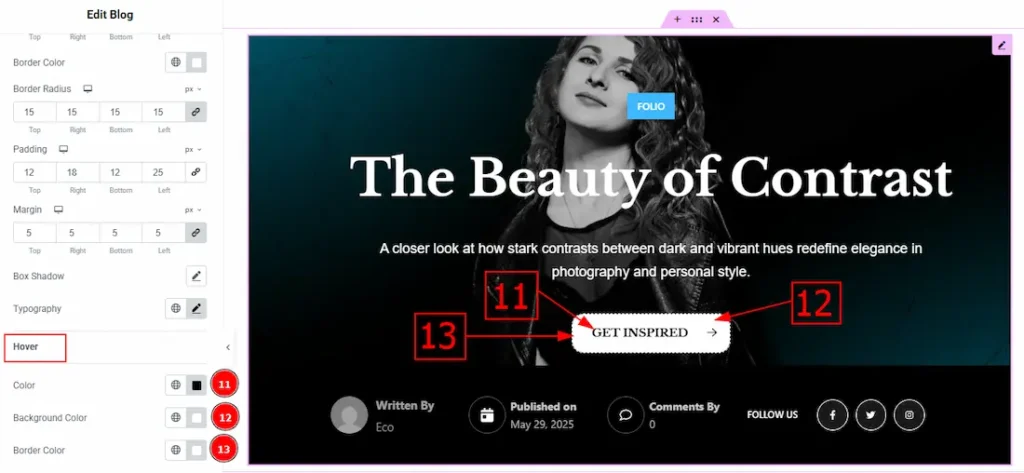Click the FOLIO category badge

click(650, 106)
